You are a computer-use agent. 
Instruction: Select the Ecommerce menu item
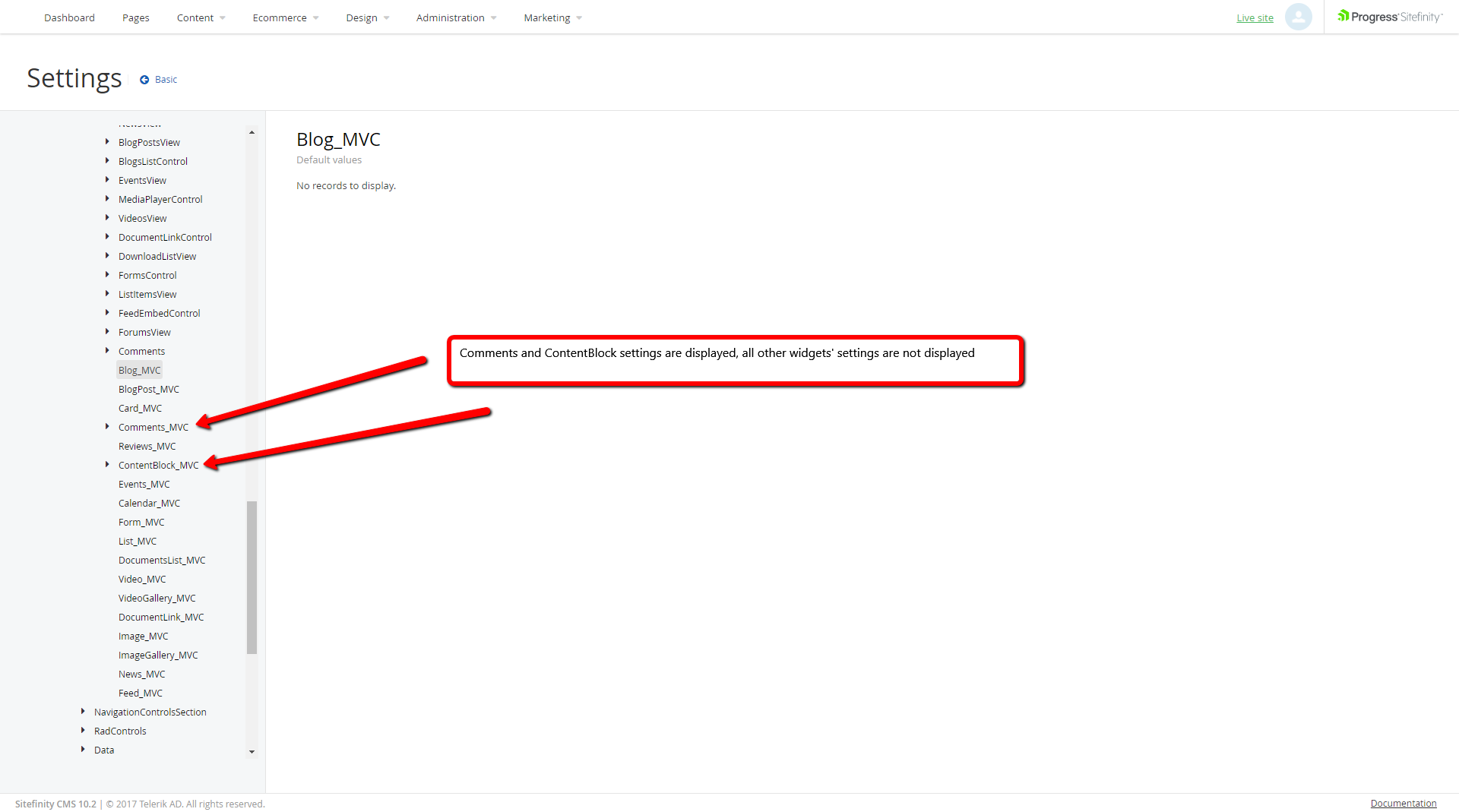(x=280, y=17)
